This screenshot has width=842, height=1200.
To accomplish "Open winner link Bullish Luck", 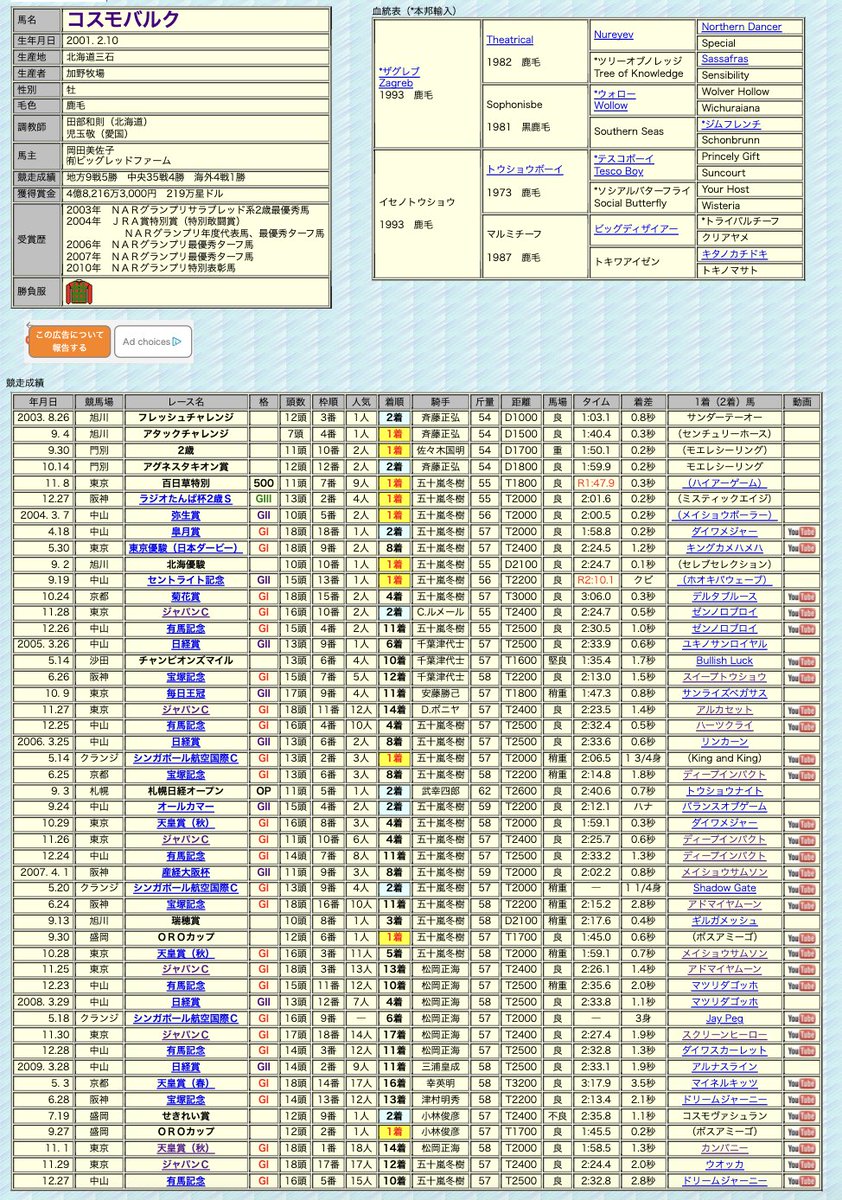I will [x=724, y=661].
